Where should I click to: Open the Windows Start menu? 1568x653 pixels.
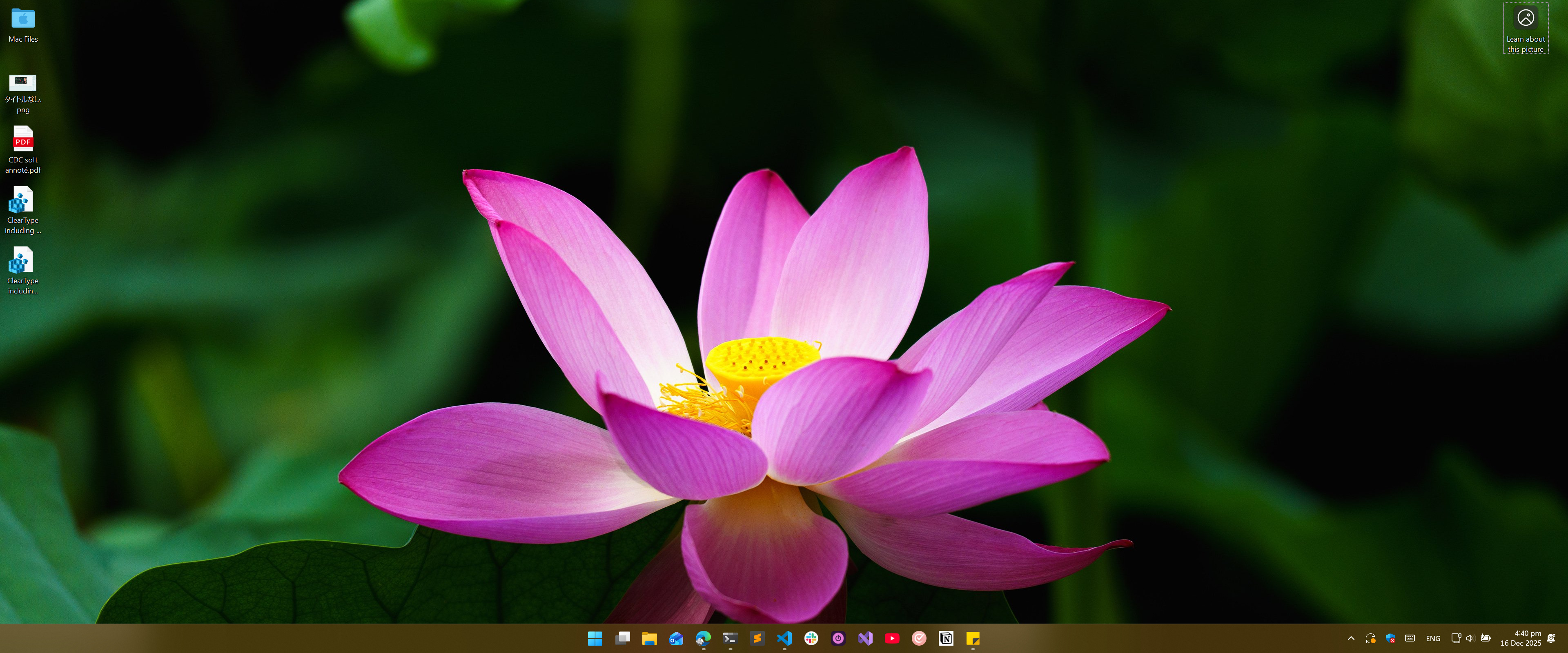(x=595, y=638)
